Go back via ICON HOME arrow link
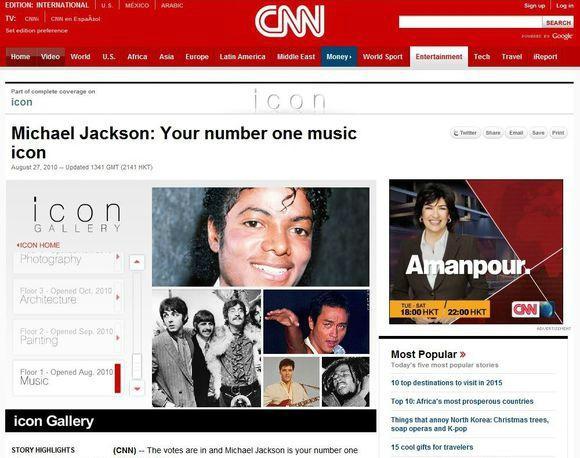 pyautogui.click(x=38, y=245)
